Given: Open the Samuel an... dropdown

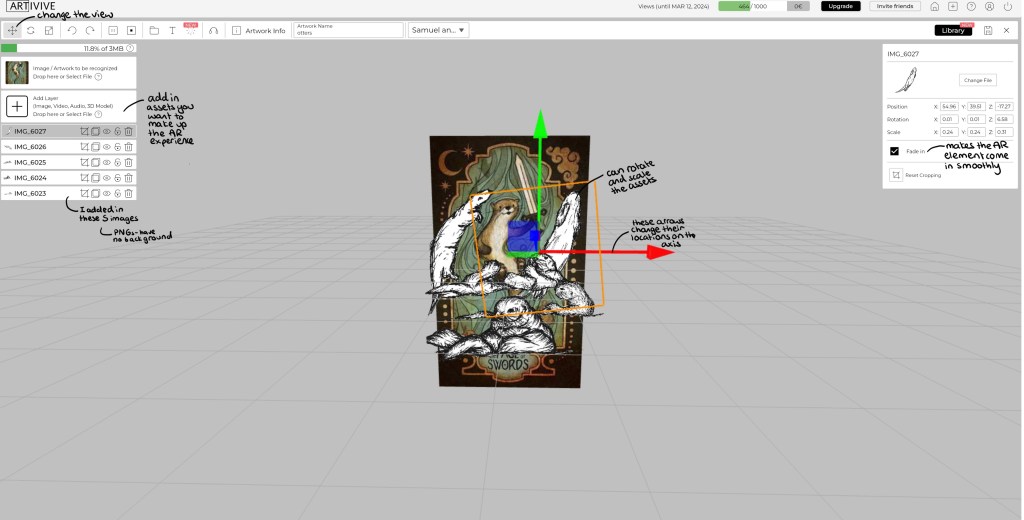Looking at the screenshot, I should 438,31.
